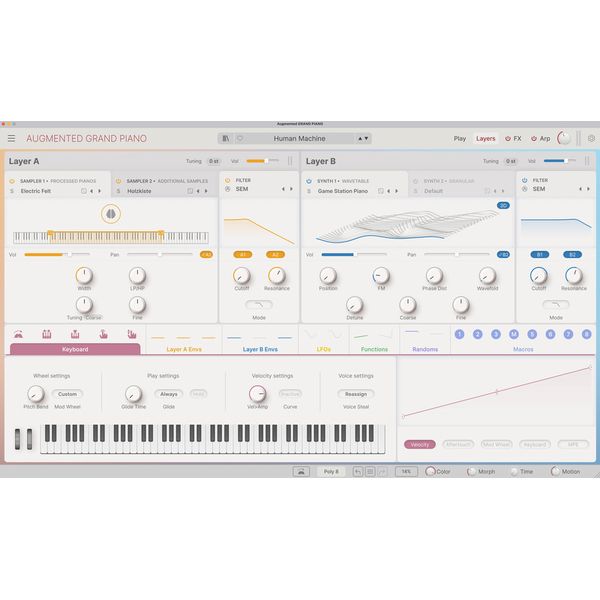Adjust the Layer A header volume slider
600x600 pixels.
pyautogui.click(x=262, y=161)
